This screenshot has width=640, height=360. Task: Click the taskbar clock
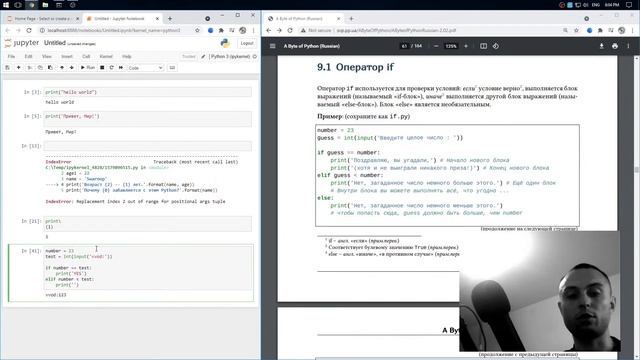pyautogui.click(x=612, y=5)
